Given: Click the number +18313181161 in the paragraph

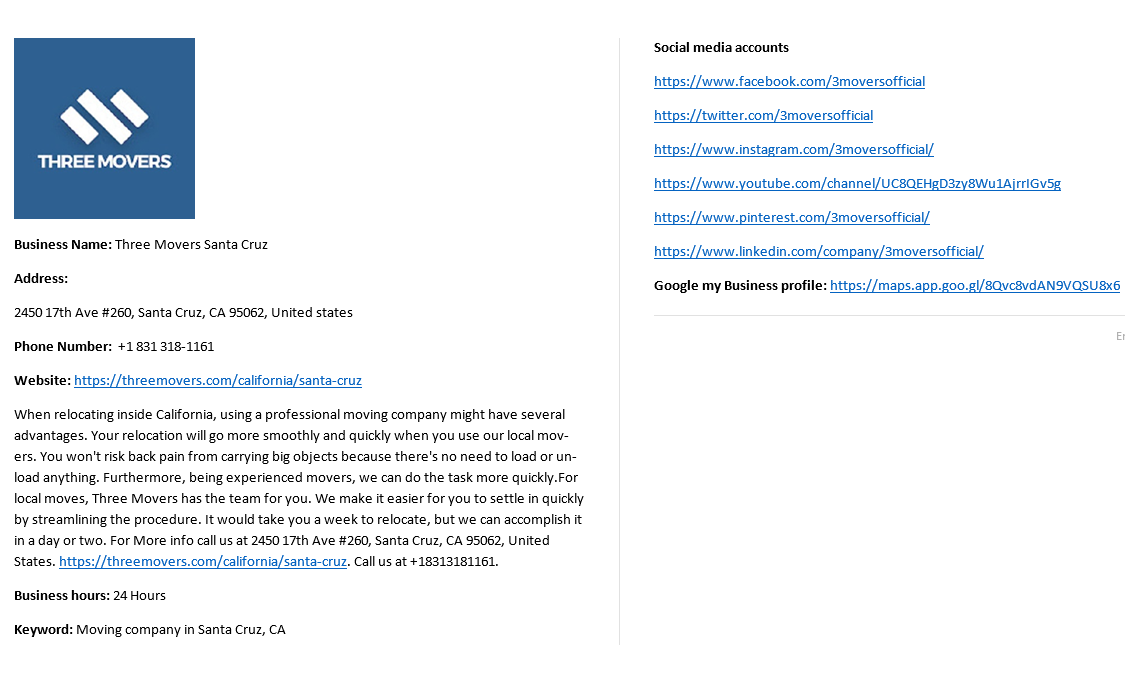Looking at the screenshot, I should click(x=452, y=561).
